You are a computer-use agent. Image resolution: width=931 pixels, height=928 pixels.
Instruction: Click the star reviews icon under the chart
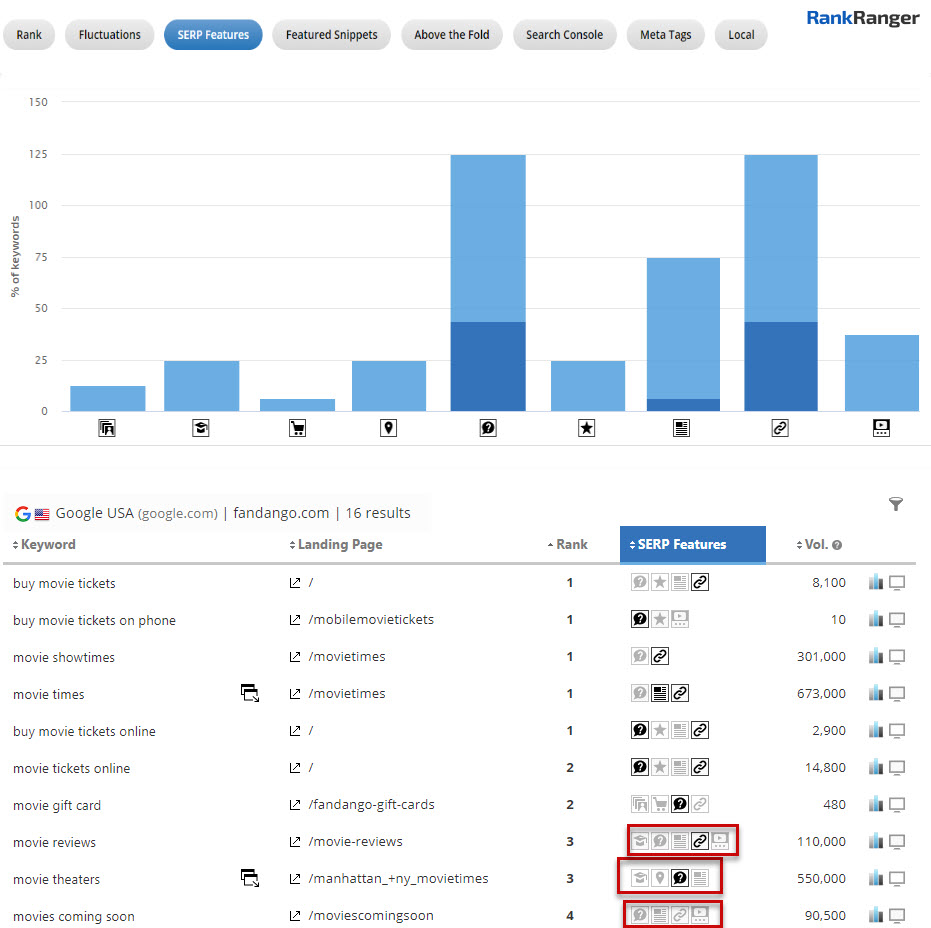click(x=587, y=428)
